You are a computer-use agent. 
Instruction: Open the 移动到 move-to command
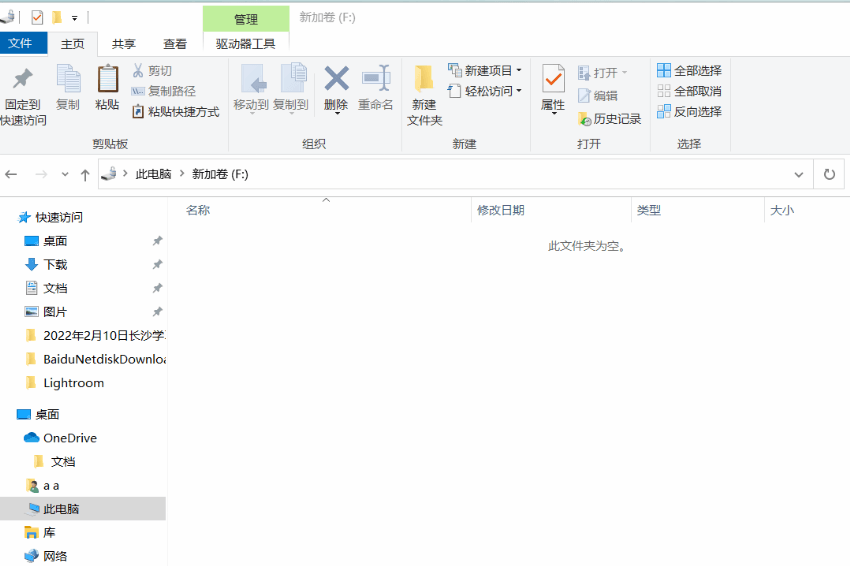tap(252, 88)
